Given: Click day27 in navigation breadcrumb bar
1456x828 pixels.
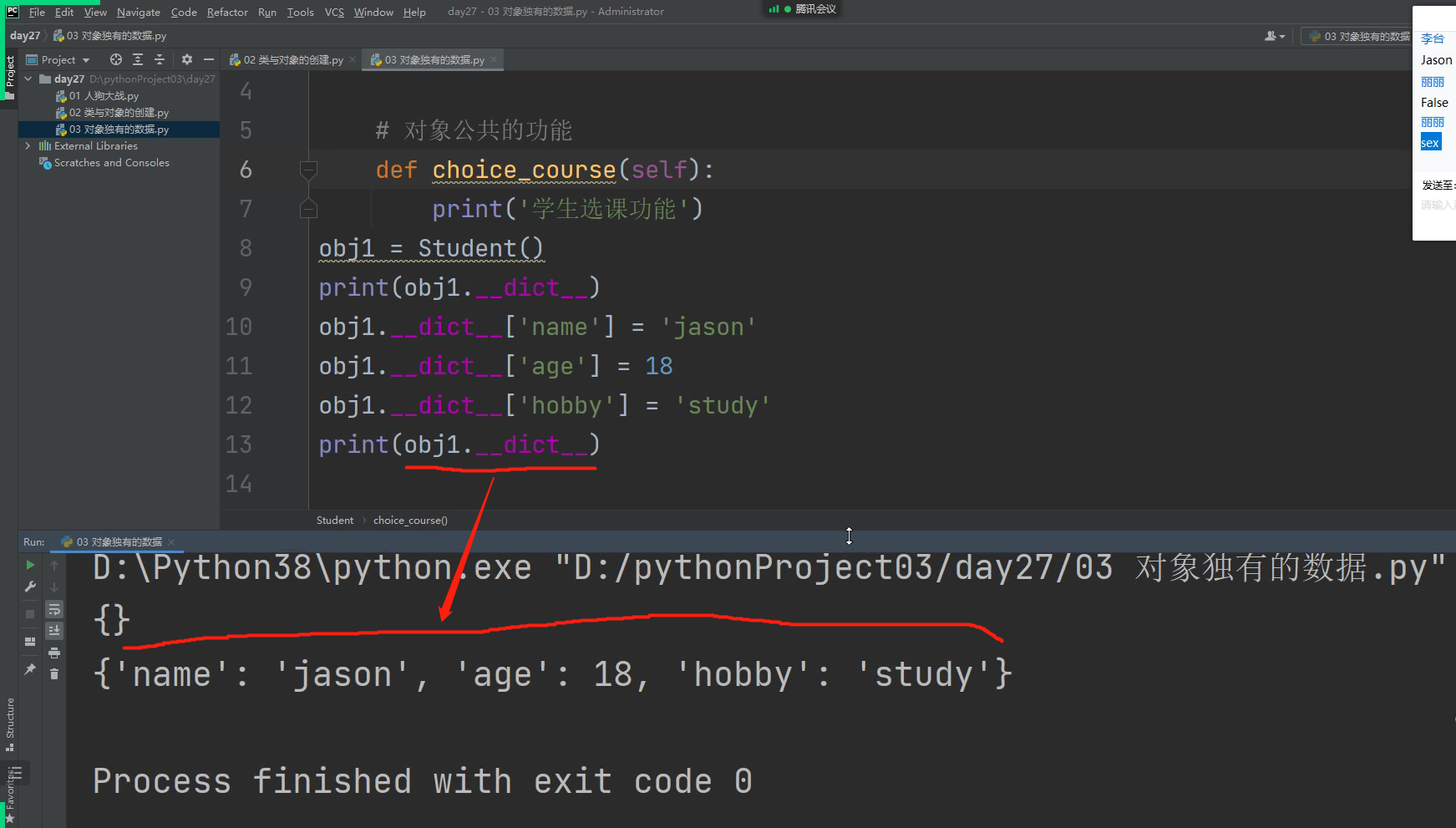Looking at the screenshot, I should (25, 36).
